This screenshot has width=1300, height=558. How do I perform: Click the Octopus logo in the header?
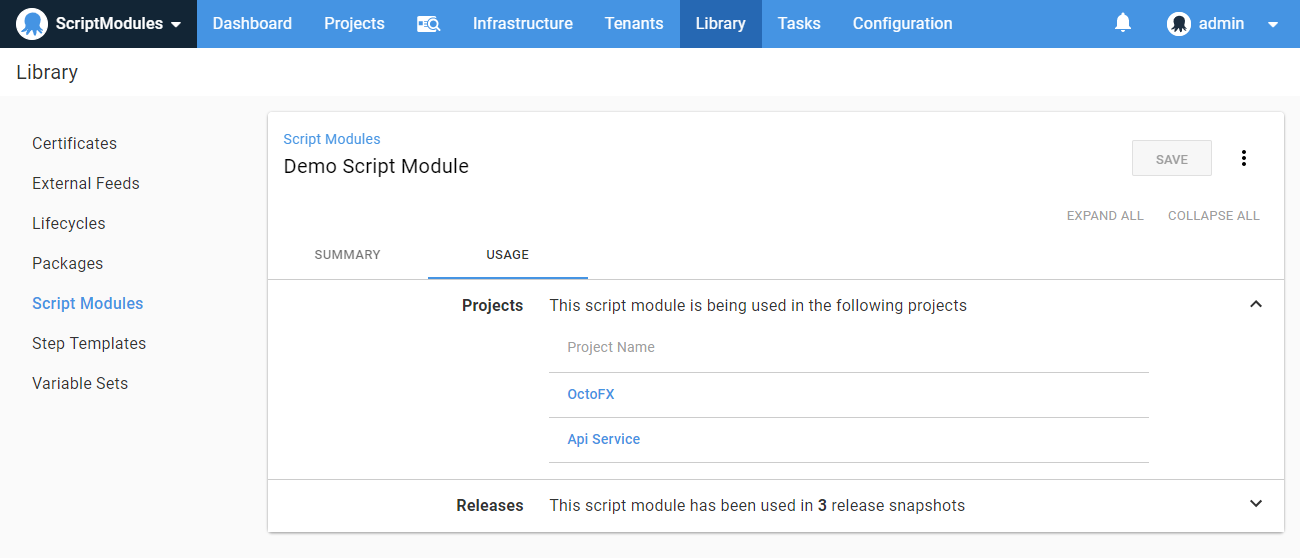tap(32, 24)
